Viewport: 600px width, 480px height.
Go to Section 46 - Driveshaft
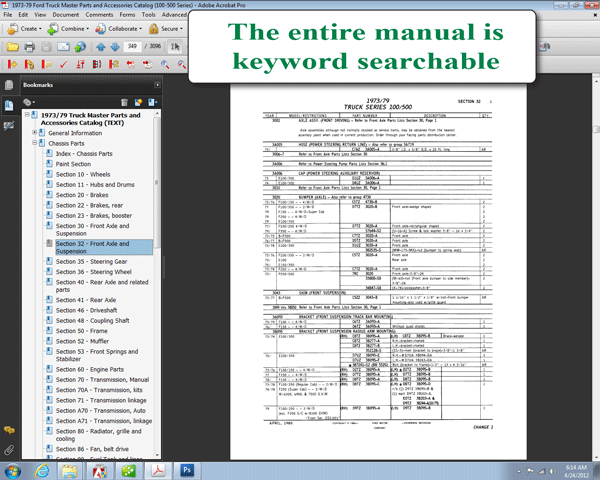(x=86, y=310)
